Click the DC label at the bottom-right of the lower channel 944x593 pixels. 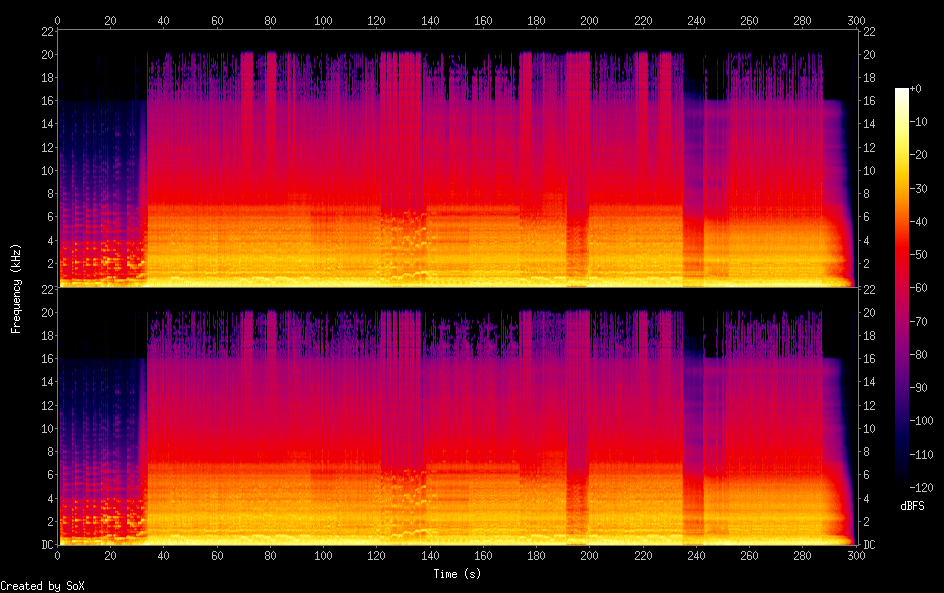click(x=869, y=545)
